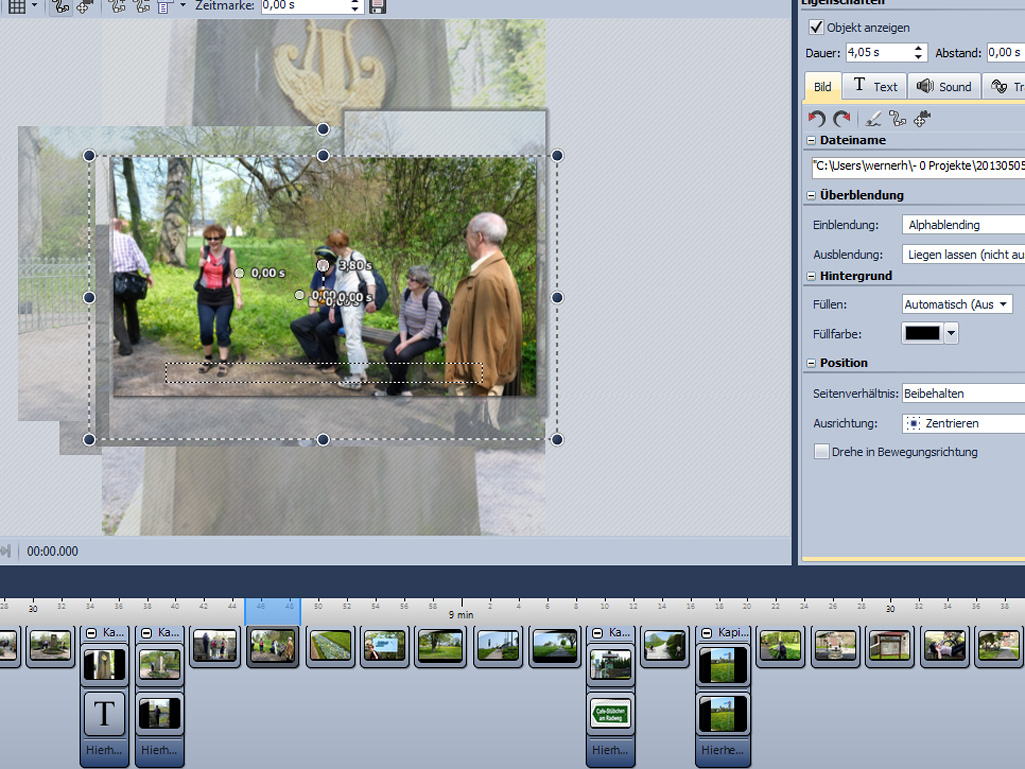Open the Ausrichtung Zentrieren dropdown

pos(964,424)
